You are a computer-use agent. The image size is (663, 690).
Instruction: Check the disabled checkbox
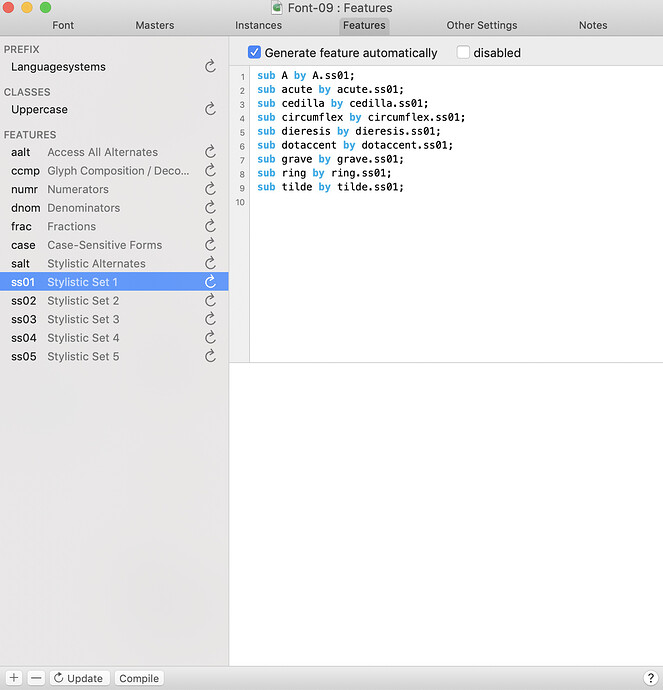463,52
